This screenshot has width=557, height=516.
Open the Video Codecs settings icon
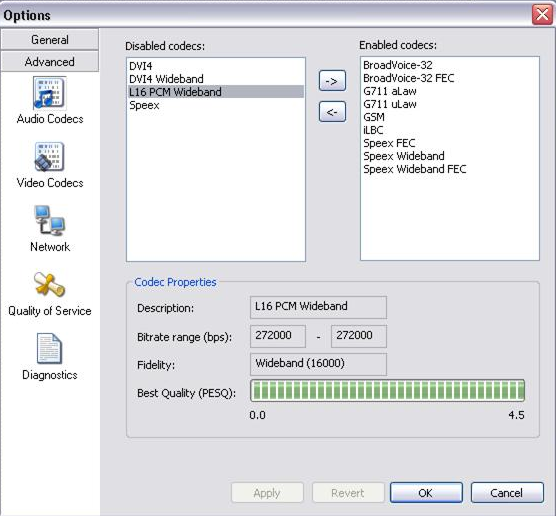click(49, 157)
